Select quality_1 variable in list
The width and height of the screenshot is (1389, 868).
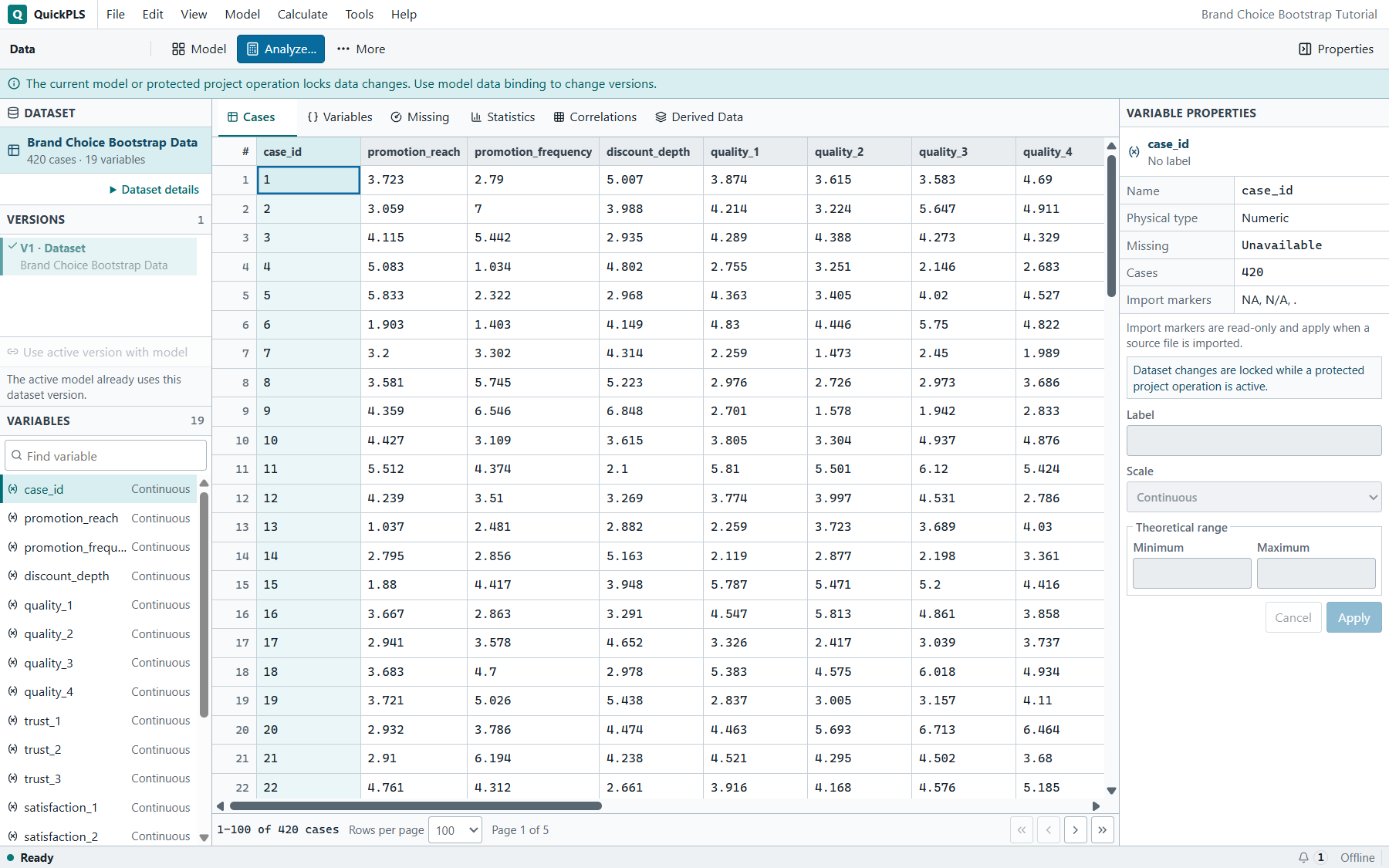pyautogui.click(x=99, y=605)
